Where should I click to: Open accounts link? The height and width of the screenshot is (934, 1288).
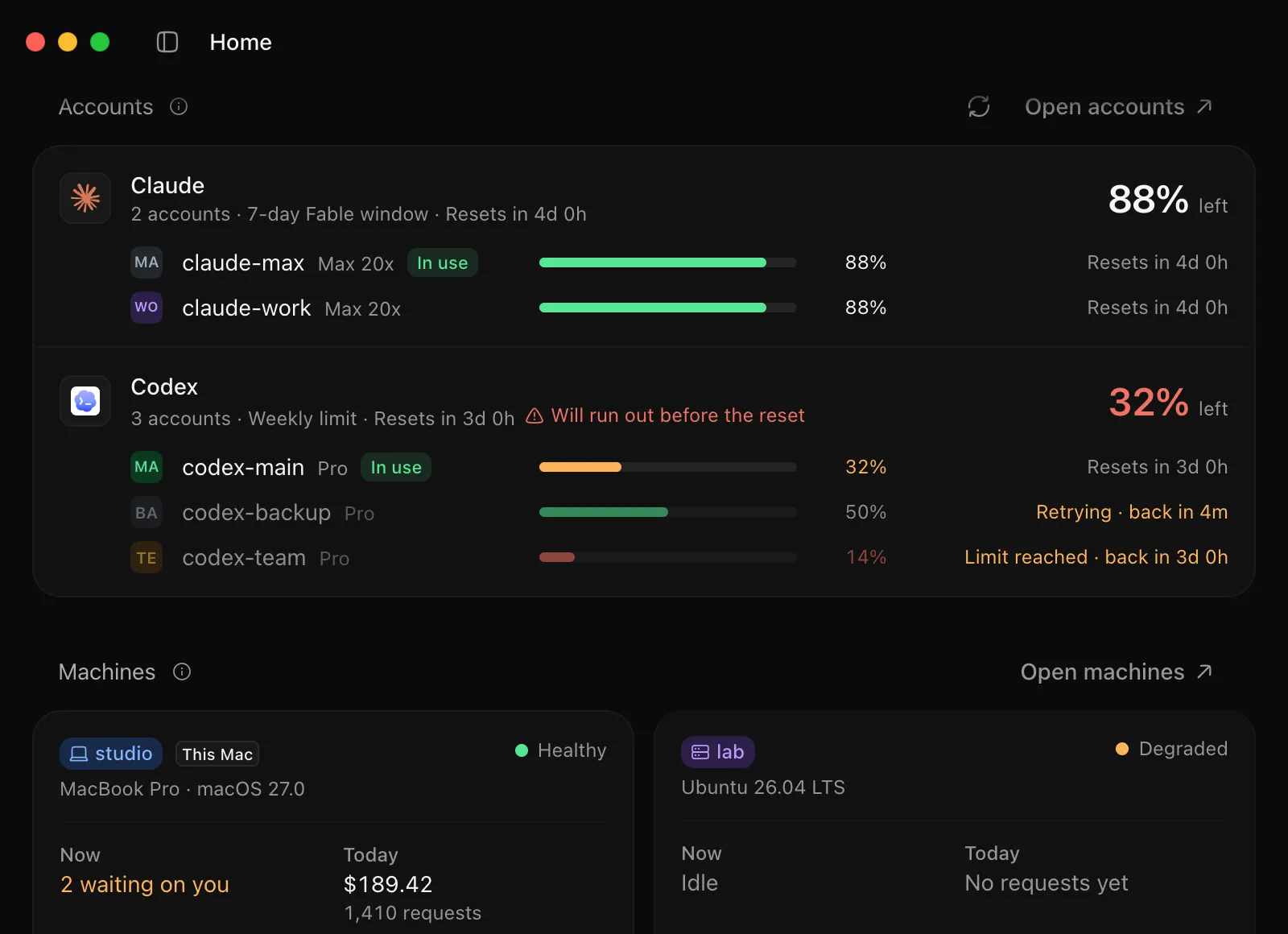[1118, 106]
